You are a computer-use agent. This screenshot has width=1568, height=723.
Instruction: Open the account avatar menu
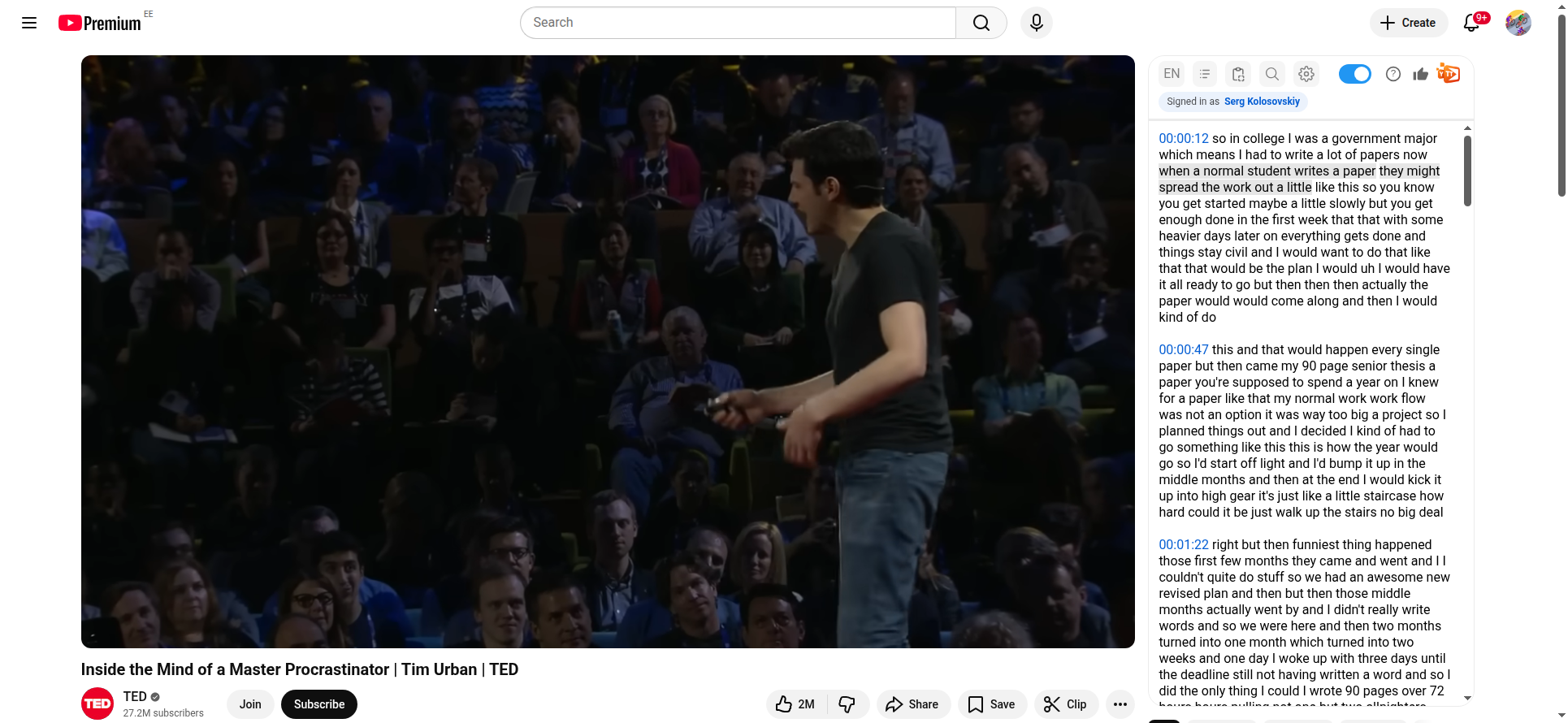coord(1518,23)
